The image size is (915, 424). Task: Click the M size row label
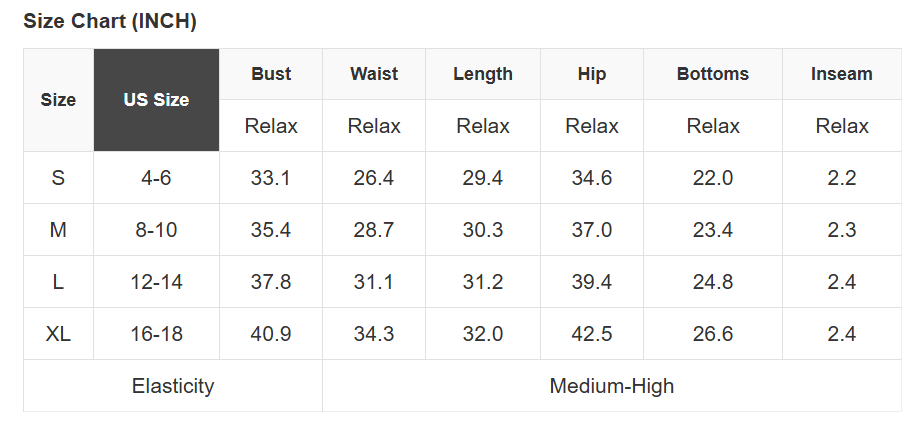[x=58, y=230]
